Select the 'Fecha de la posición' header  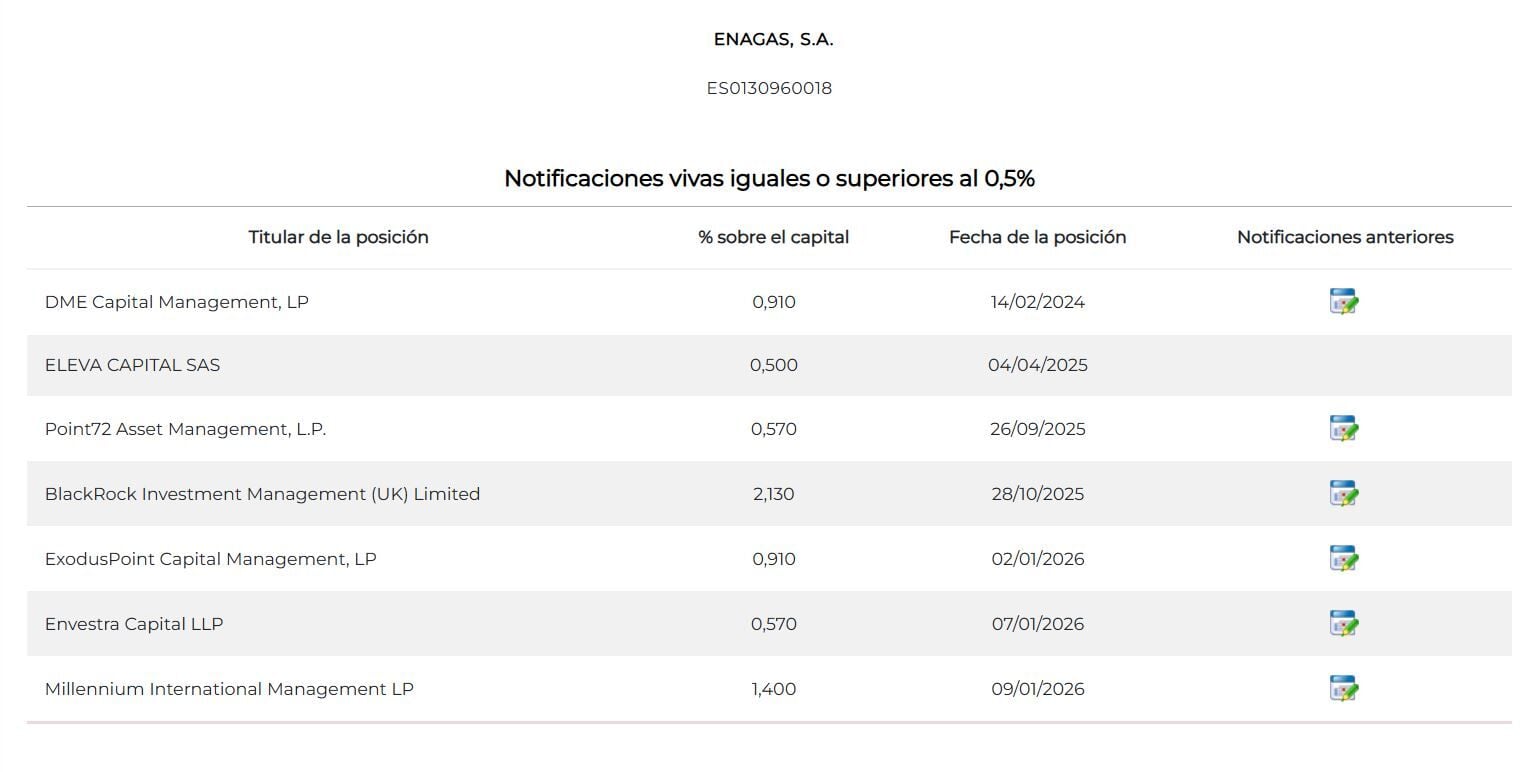1037,237
